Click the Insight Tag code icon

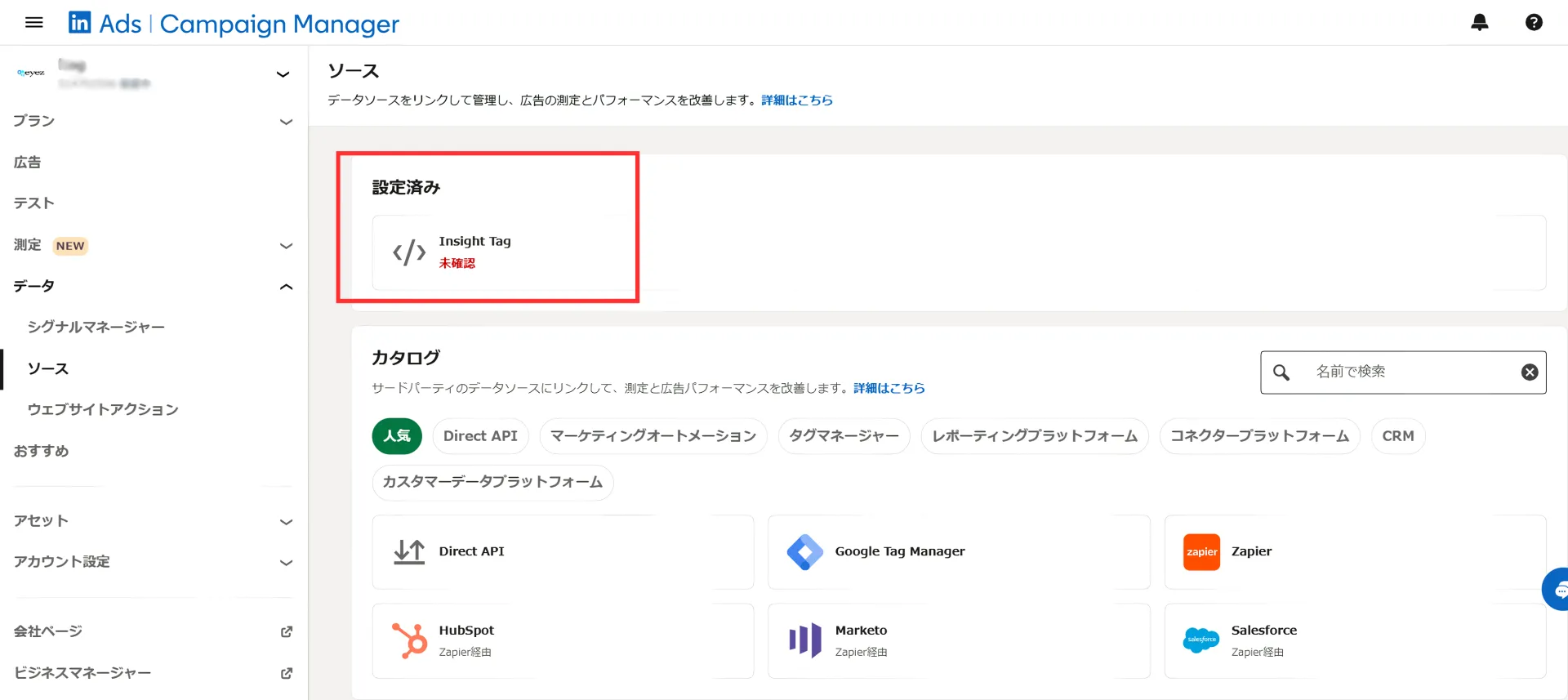coord(409,252)
